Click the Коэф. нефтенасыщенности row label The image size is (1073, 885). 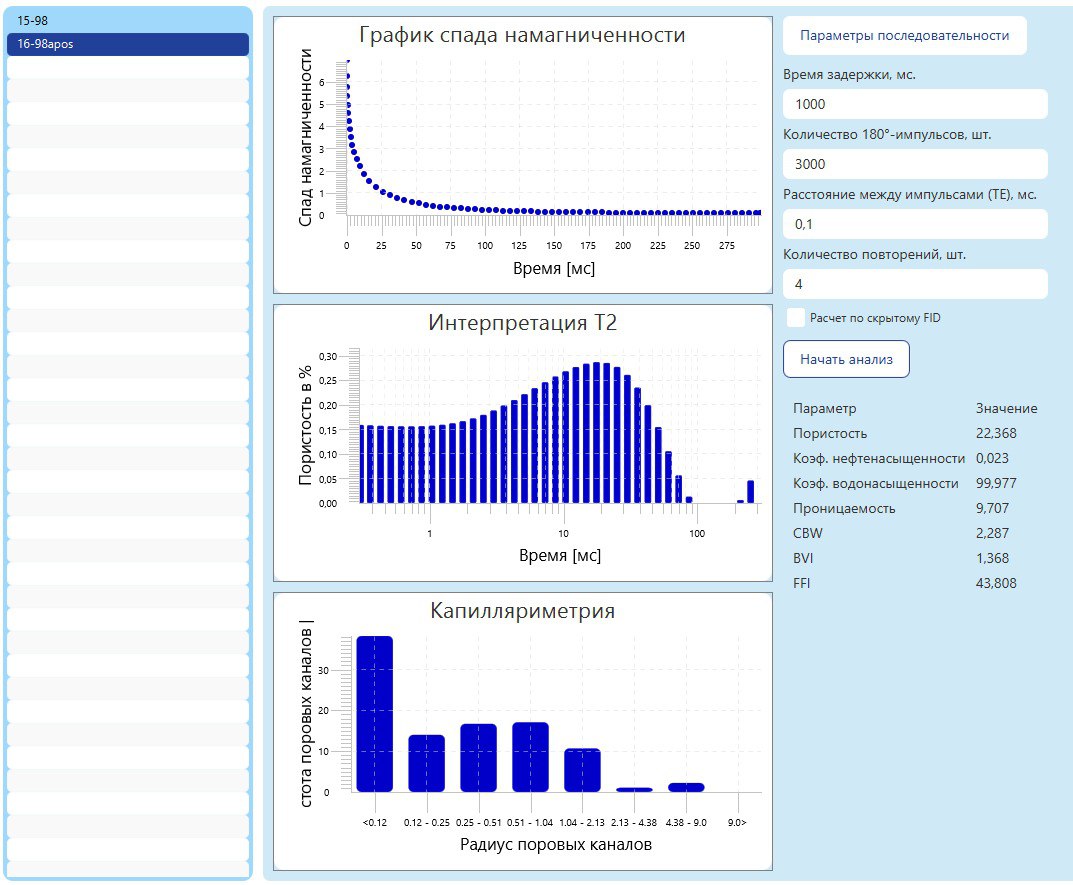pos(879,459)
